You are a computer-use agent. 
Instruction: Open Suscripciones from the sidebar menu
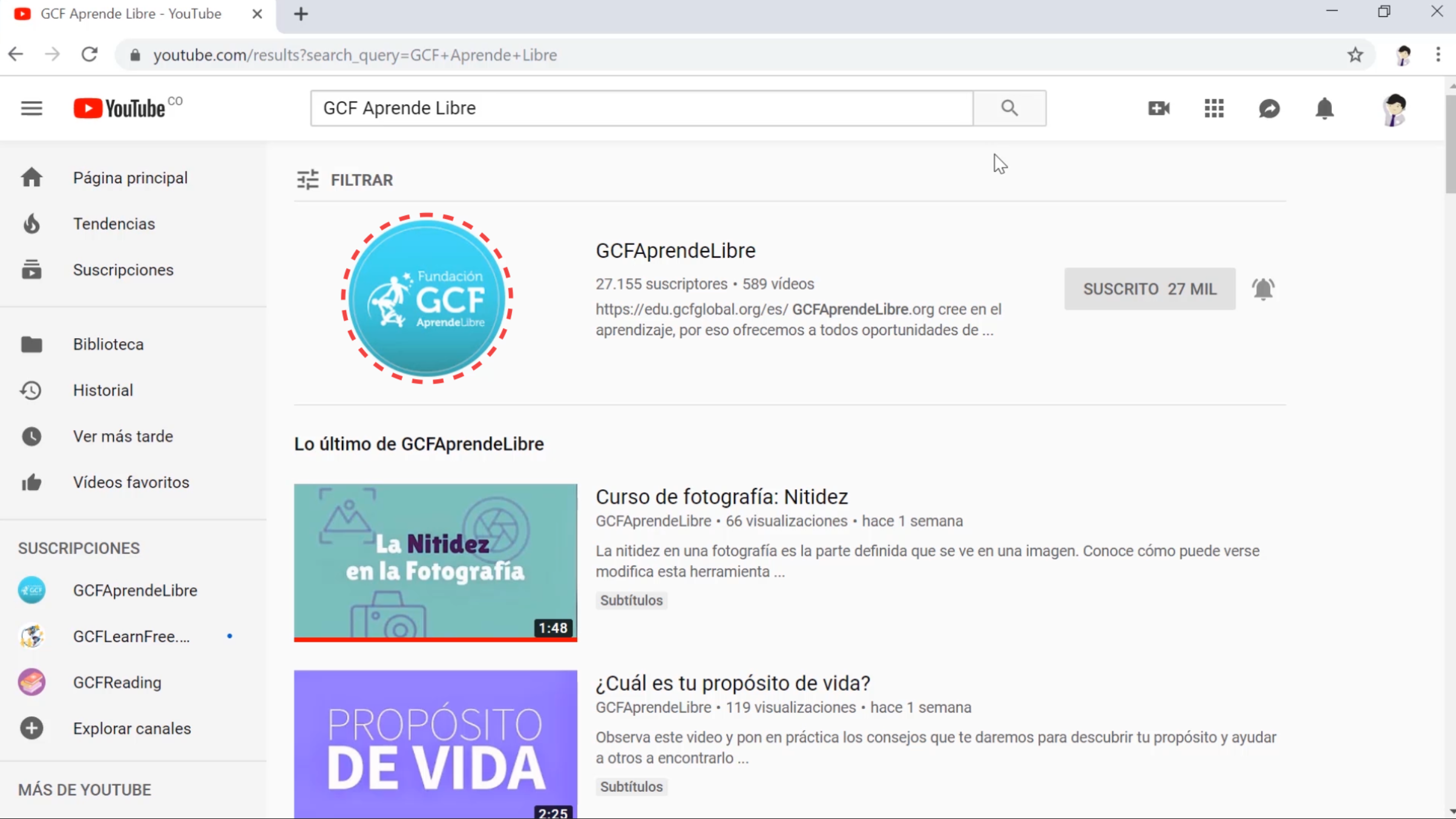coord(123,270)
